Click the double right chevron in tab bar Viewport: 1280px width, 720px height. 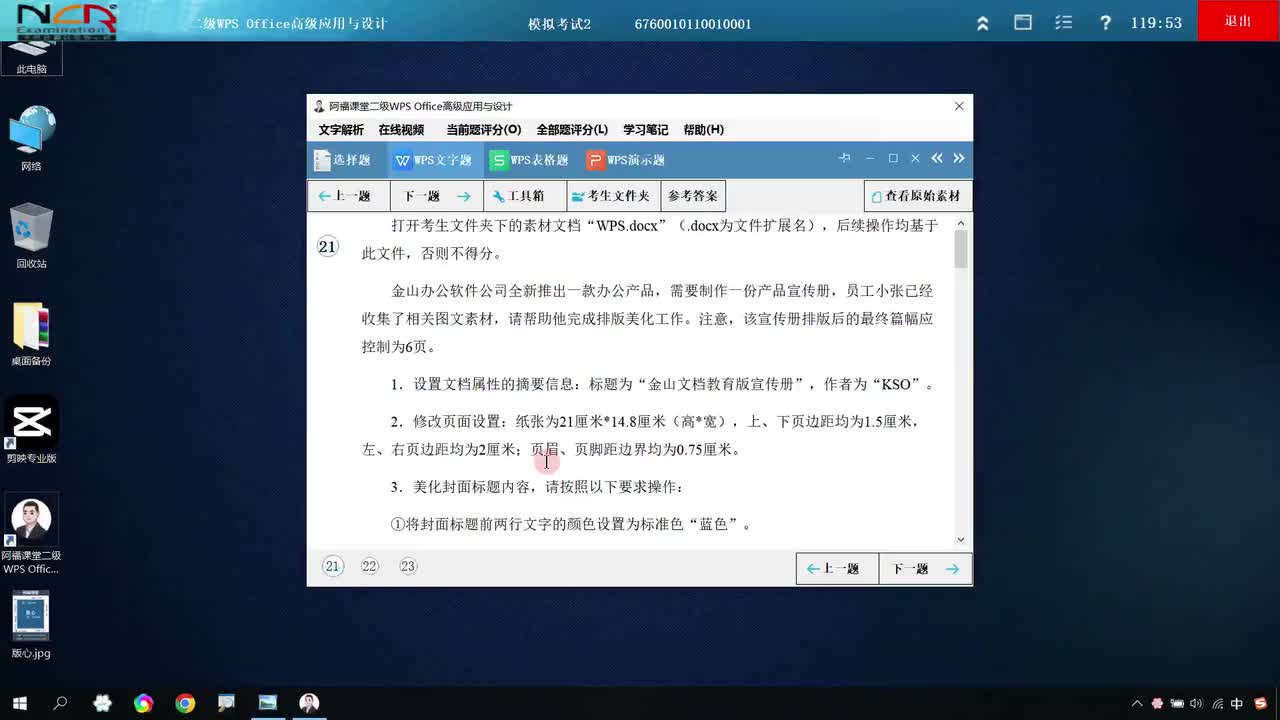(959, 158)
